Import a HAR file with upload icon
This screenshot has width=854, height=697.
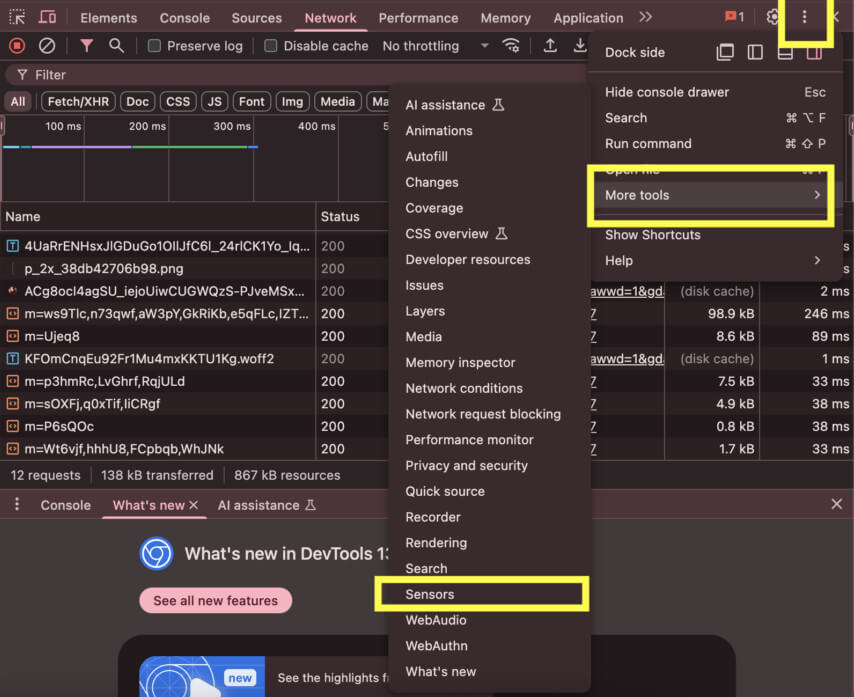click(x=550, y=46)
